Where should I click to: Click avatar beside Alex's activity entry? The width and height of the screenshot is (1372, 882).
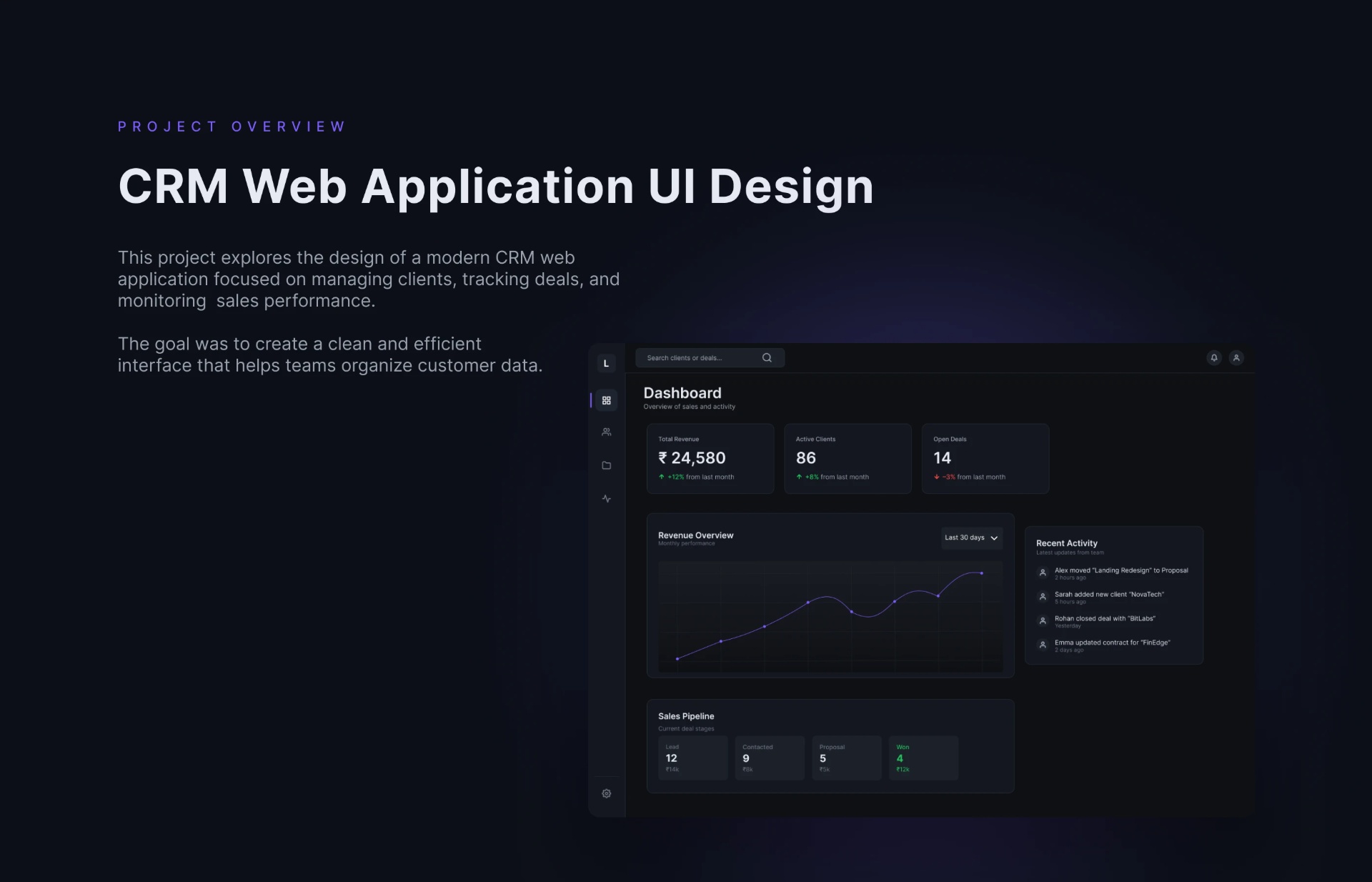pos(1043,573)
